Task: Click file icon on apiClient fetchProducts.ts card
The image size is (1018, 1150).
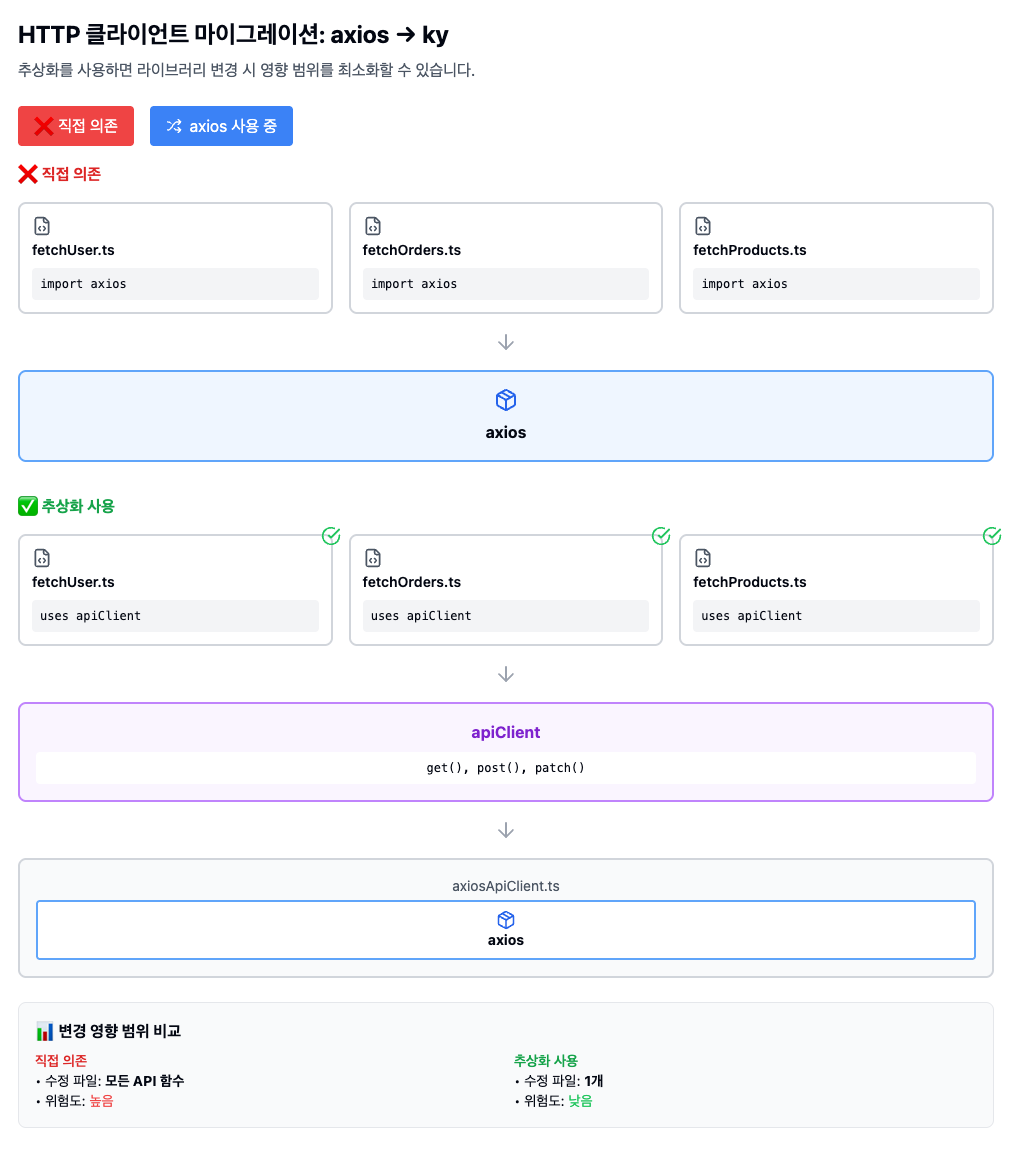Action: click(x=703, y=558)
